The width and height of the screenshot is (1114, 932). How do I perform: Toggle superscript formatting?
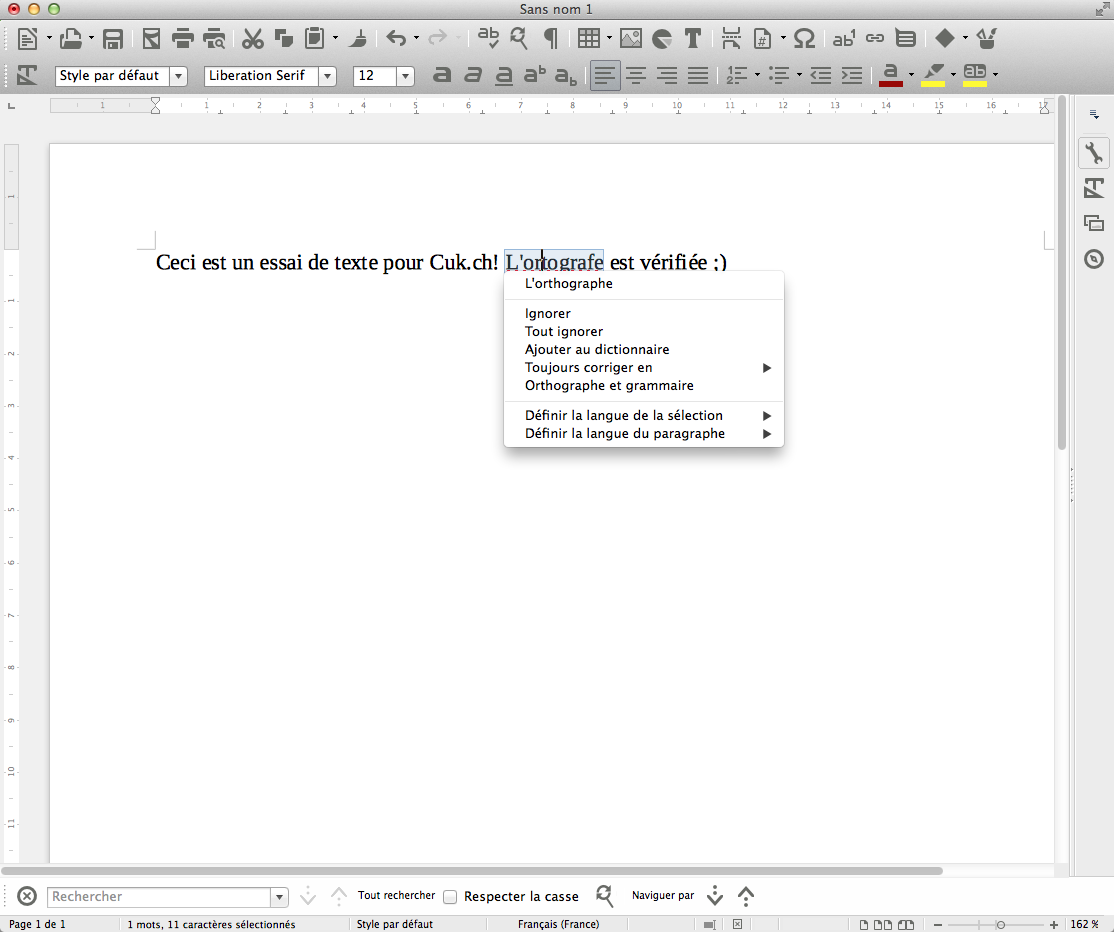pyautogui.click(x=535, y=75)
